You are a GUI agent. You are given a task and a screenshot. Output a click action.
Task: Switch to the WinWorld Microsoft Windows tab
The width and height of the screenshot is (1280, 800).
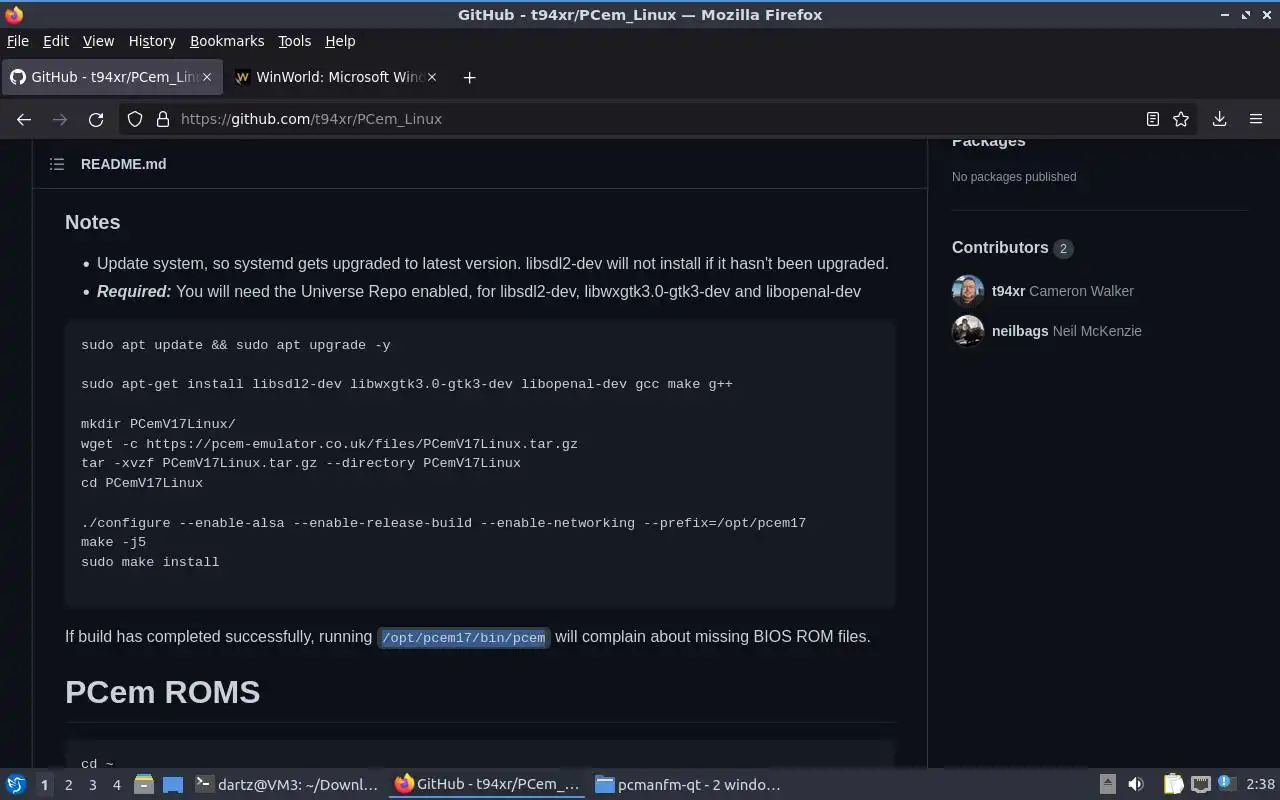point(335,77)
